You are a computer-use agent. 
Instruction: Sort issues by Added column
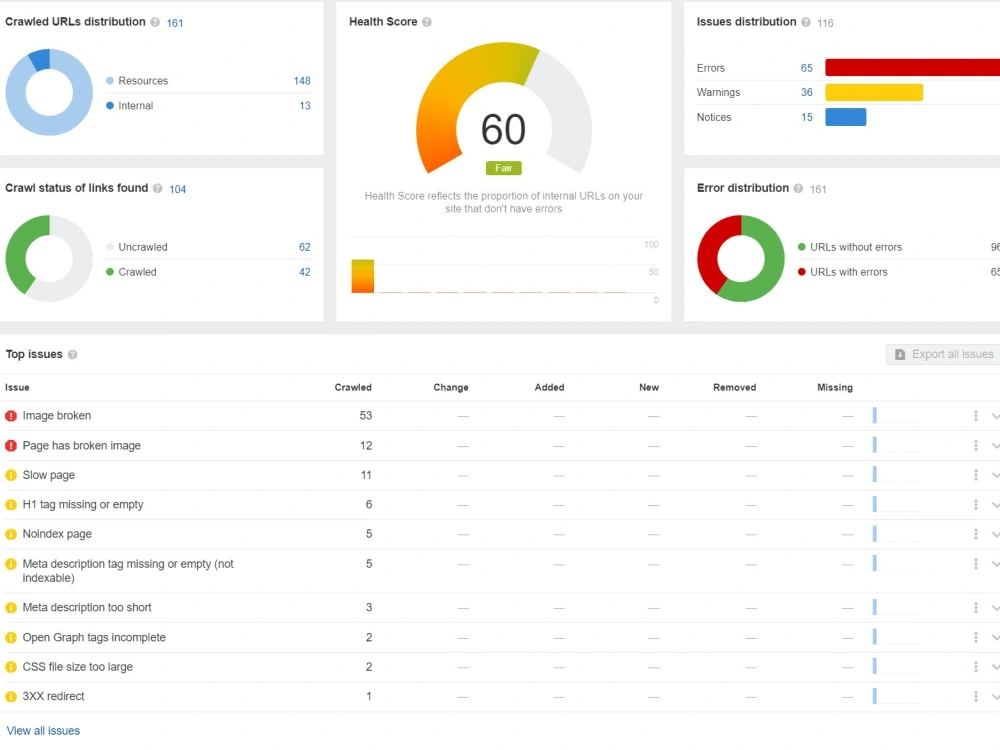pyautogui.click(x=549, y=388)
